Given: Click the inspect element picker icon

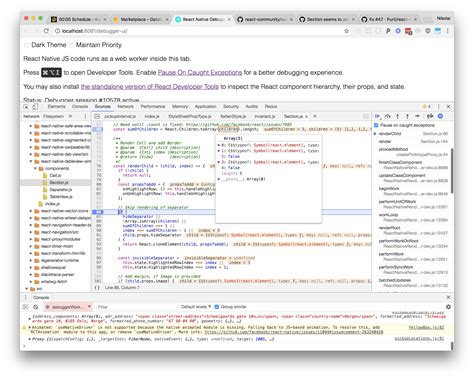Looking at the screenshot, I should pos(26,107).
